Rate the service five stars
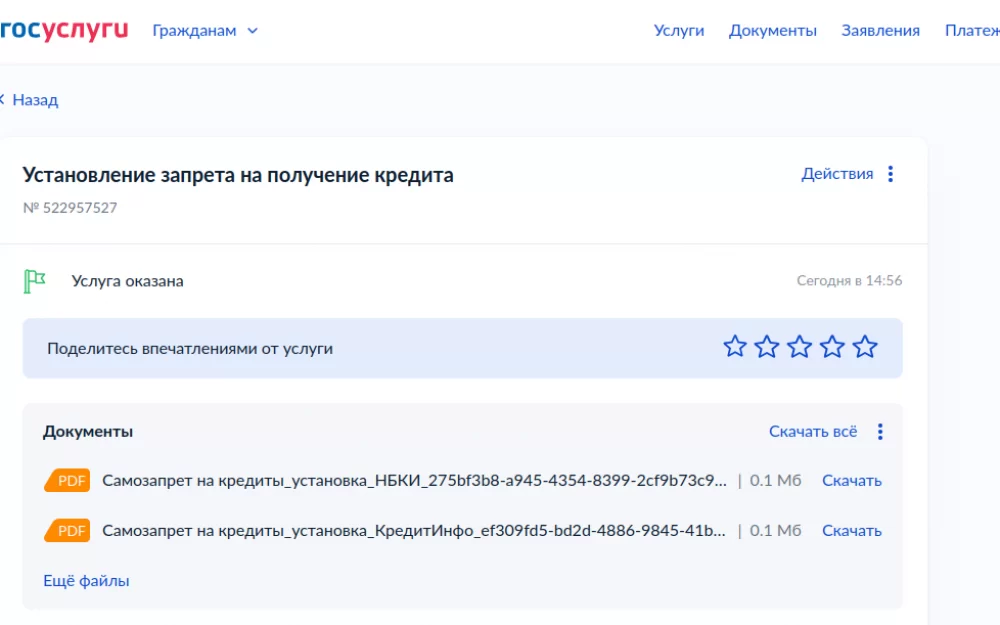 [866, 347]
